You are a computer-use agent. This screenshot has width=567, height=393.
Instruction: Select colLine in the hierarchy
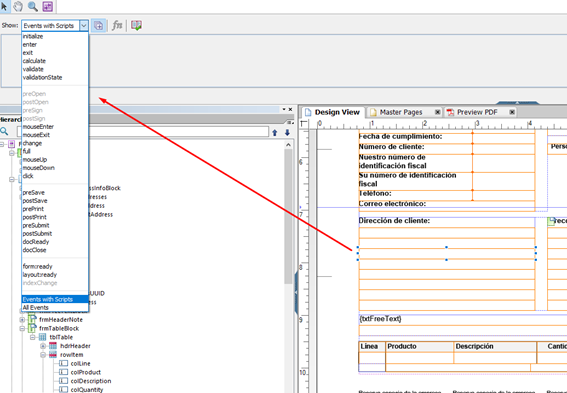pyautogui.click(x=81, y=363)
